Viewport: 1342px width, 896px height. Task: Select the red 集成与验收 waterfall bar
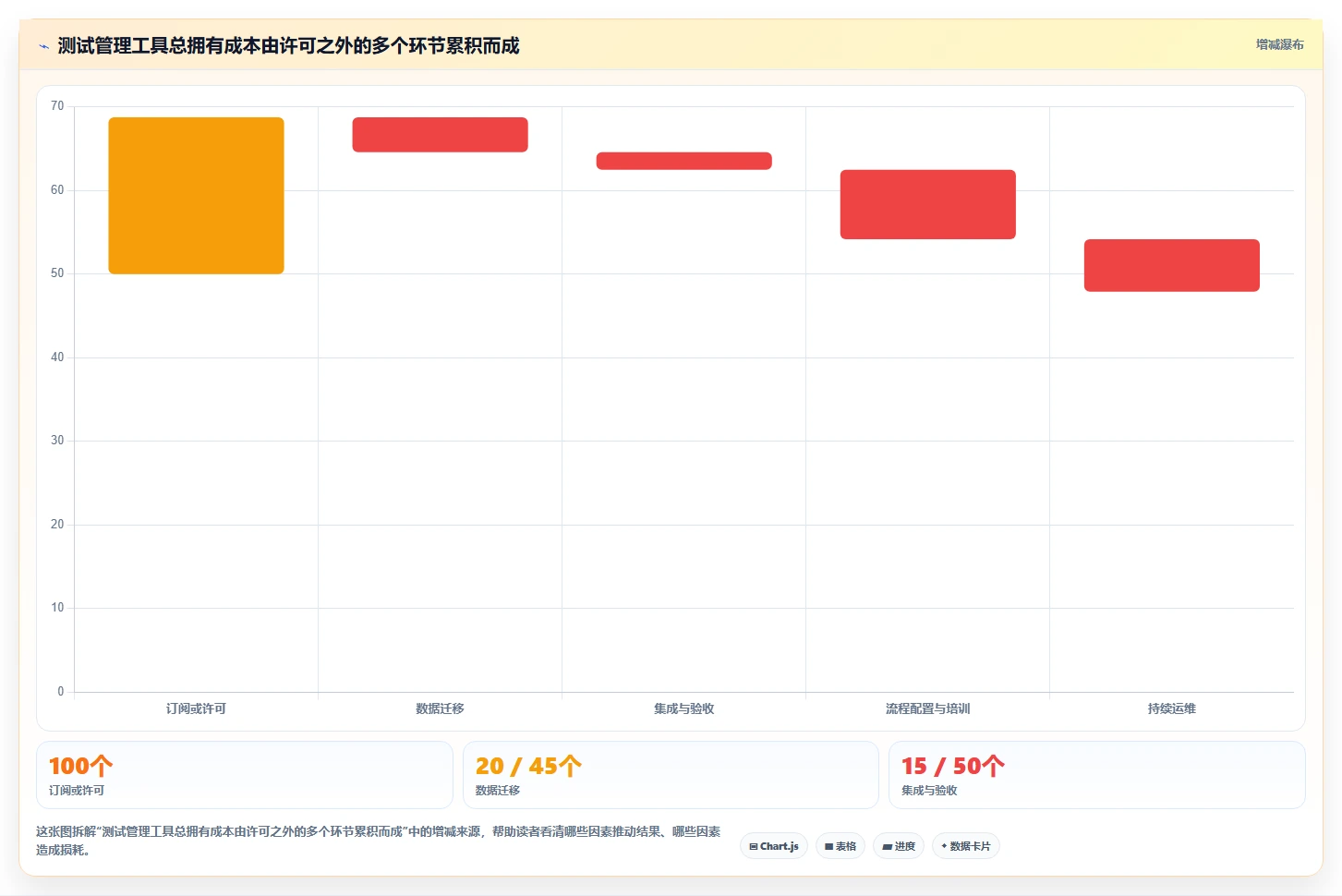(x=683, y=161)
